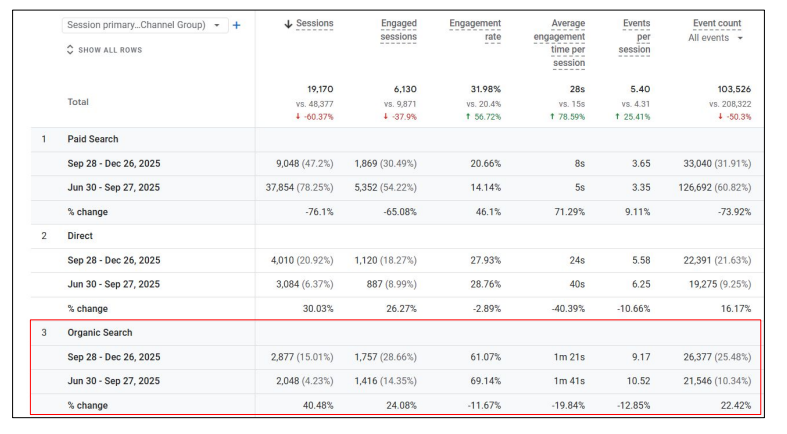Expand rows with SHOW ALL ROWS
787x434 pixels.
point(109,49)
